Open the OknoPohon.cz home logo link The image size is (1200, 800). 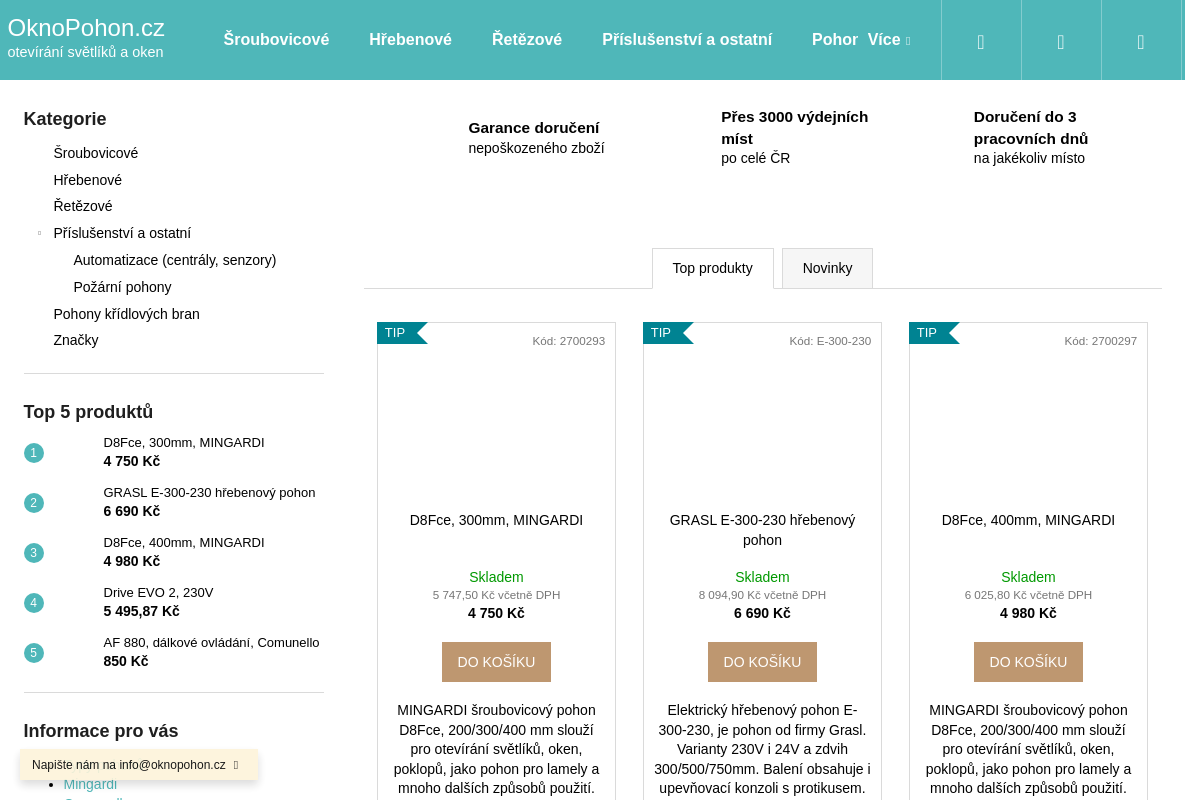86,38
